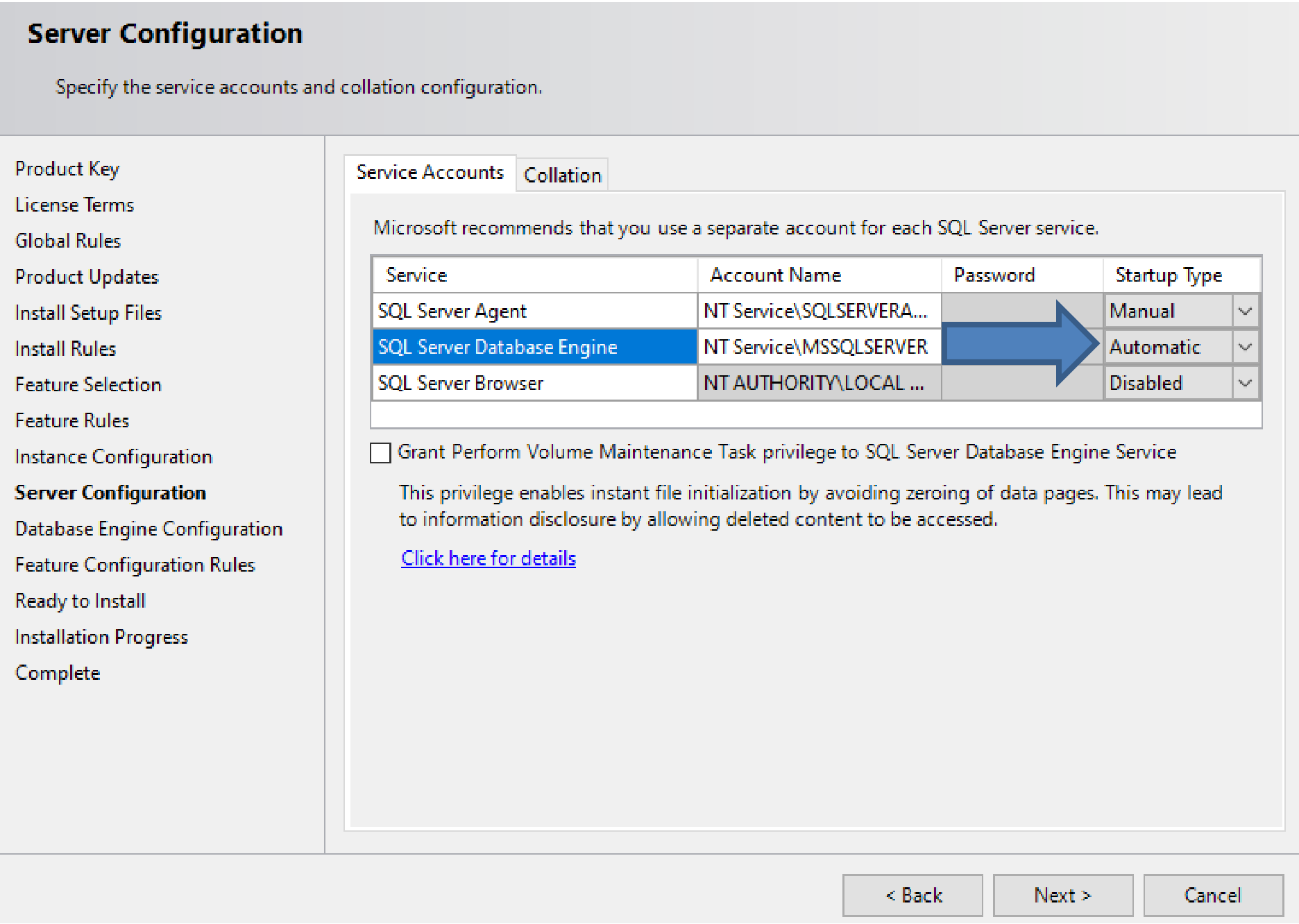The height and width of the screenshot is (924, 1299).
Task: Go back with the Back button
Action: [912, 896]
